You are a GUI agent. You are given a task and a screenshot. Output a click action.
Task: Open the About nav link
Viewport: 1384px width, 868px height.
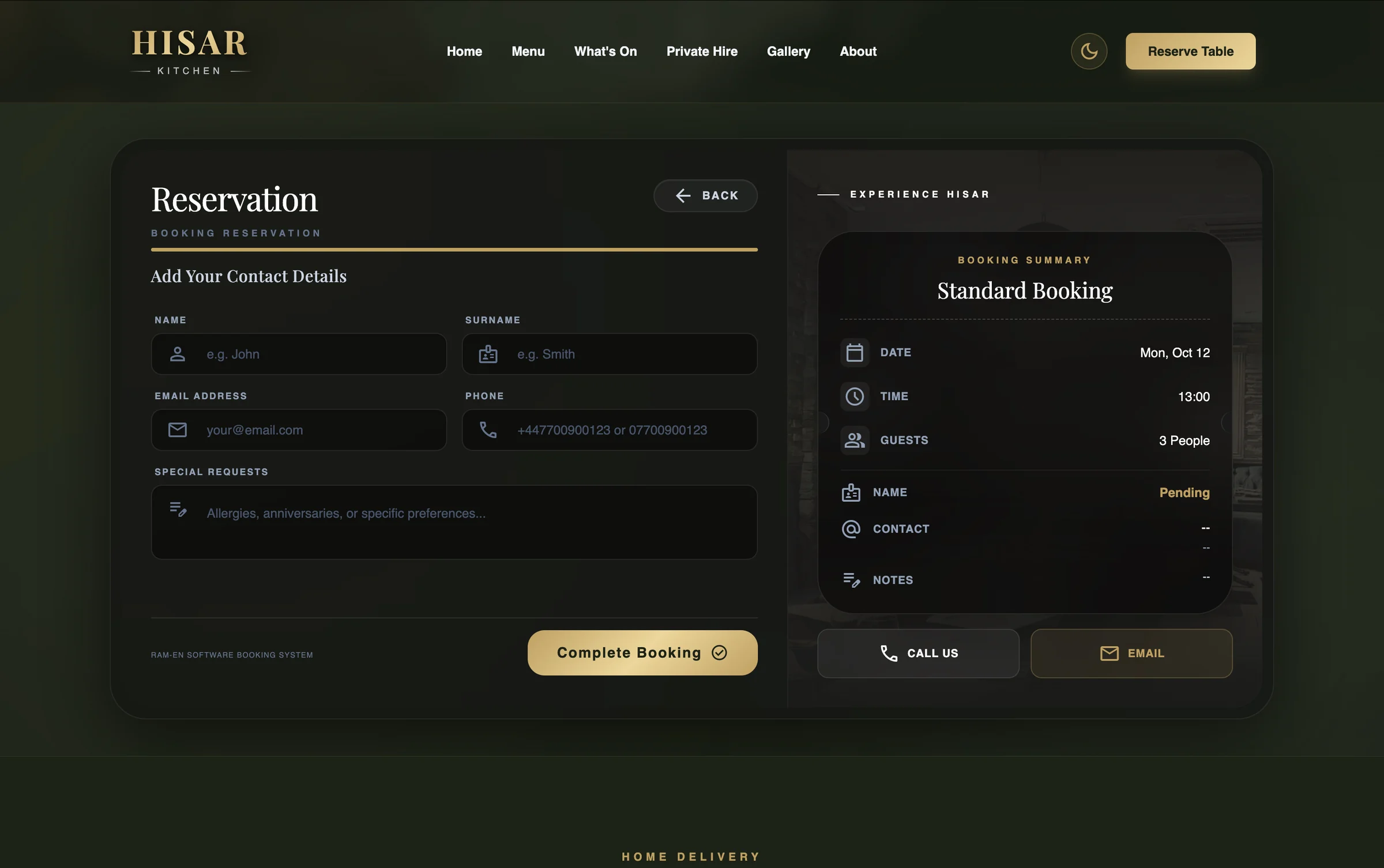pyautogui.click(x=858, y=51)
